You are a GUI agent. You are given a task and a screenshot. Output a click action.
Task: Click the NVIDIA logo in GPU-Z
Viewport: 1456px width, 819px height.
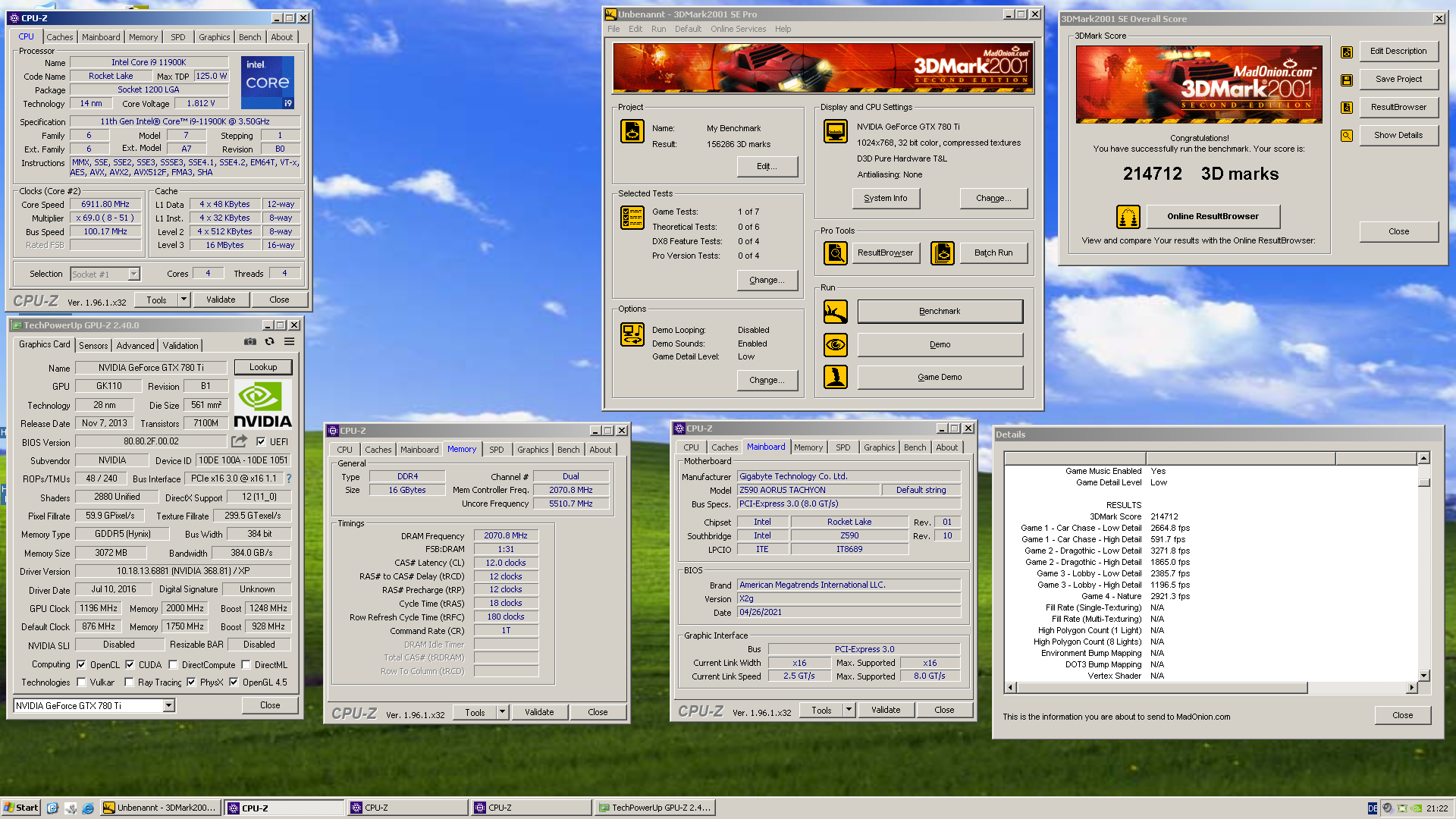click(x=262, y=405)
